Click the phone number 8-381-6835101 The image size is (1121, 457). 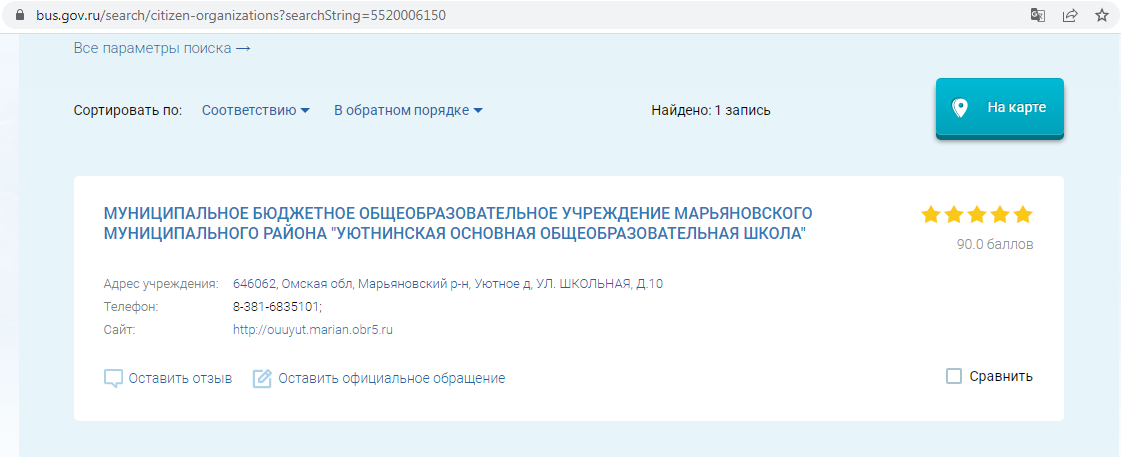pos(277,307)
